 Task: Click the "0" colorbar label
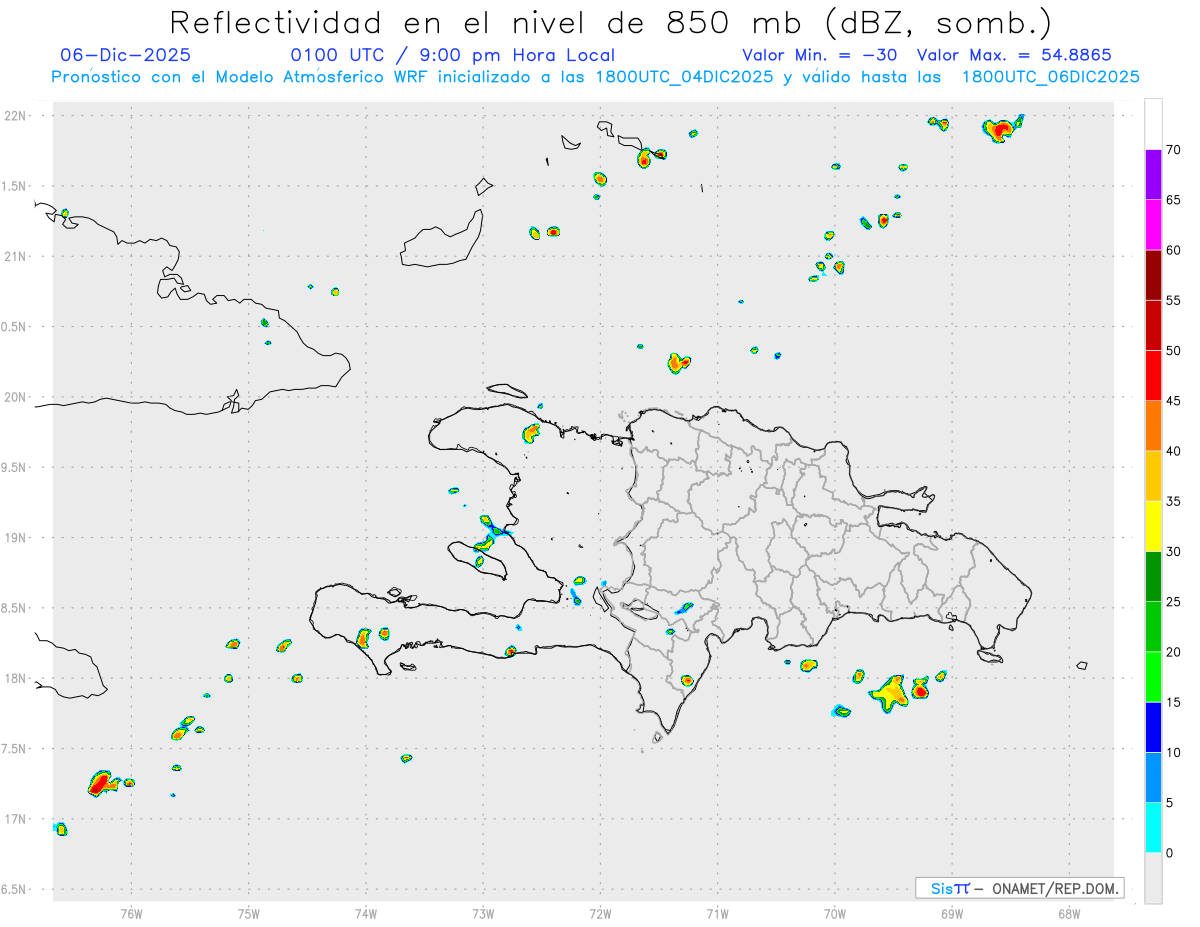[1169, 853]
